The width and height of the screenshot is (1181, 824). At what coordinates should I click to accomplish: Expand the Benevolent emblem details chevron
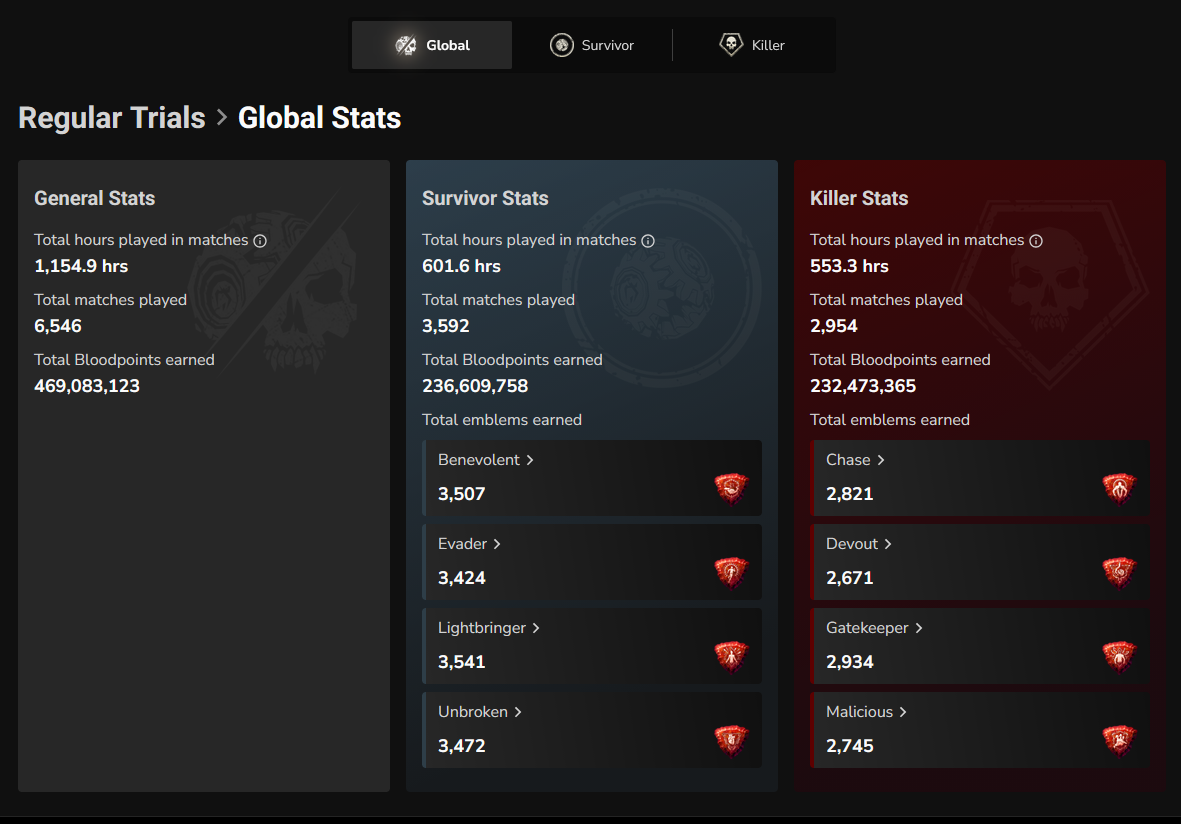pyautogui.click(x=530, y=460)
